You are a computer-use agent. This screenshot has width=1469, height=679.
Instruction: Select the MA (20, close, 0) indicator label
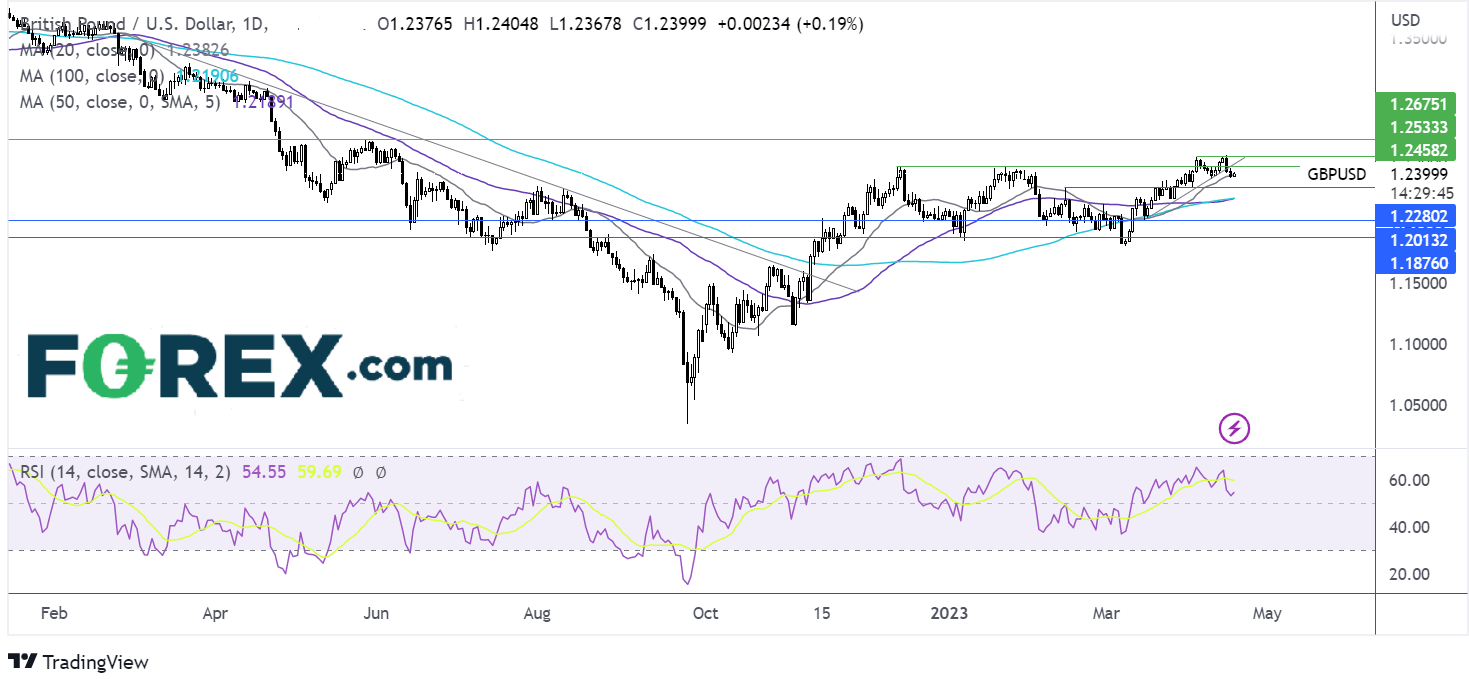pyautogui.click(x=88, y=49)
